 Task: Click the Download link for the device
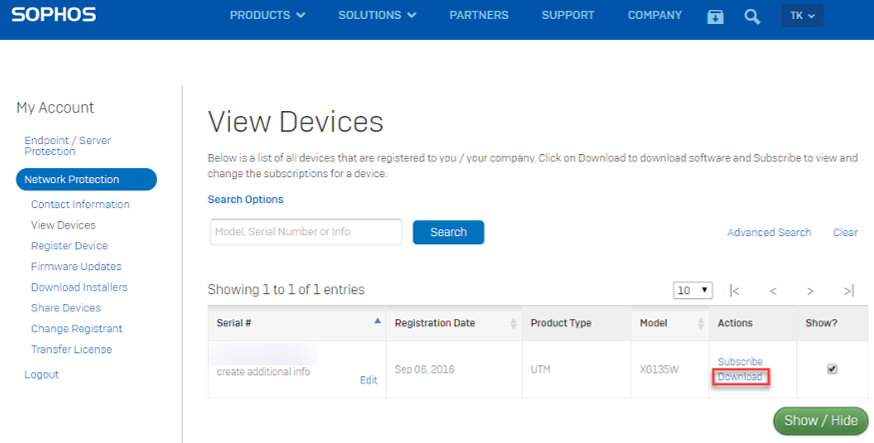pos(740,377)
